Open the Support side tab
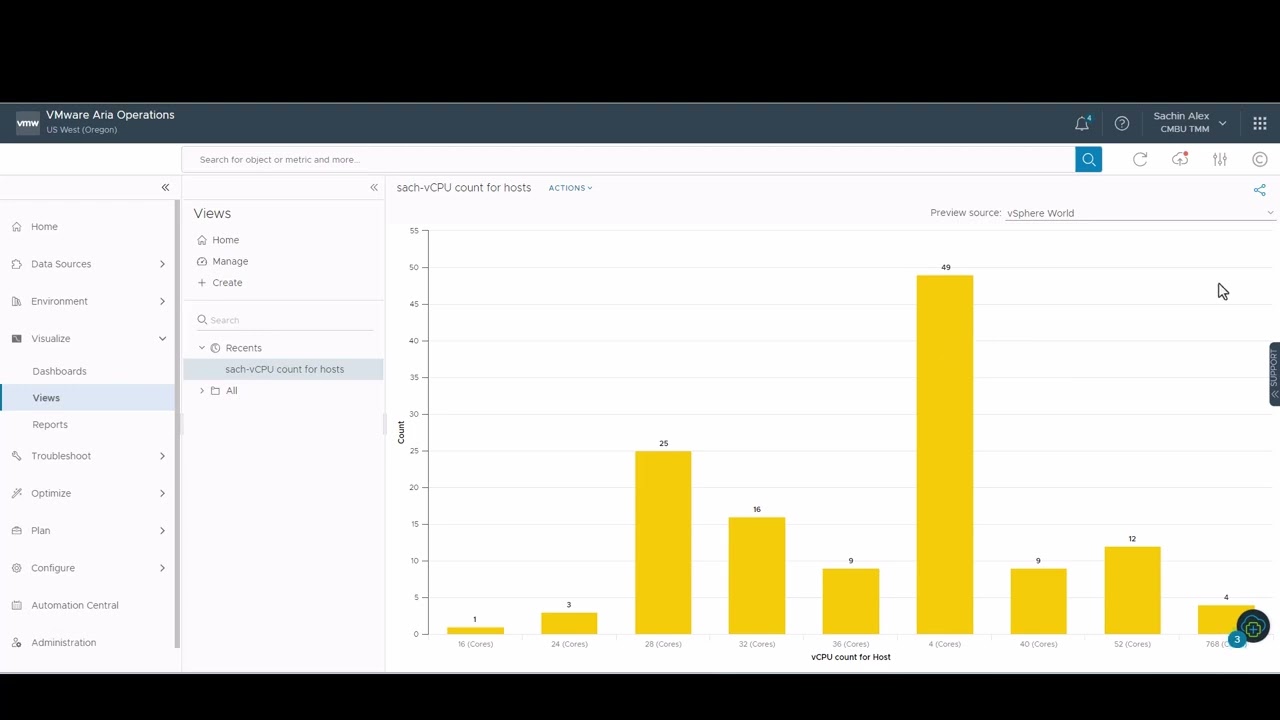The image size is (1280, 720). point(1274,374)
